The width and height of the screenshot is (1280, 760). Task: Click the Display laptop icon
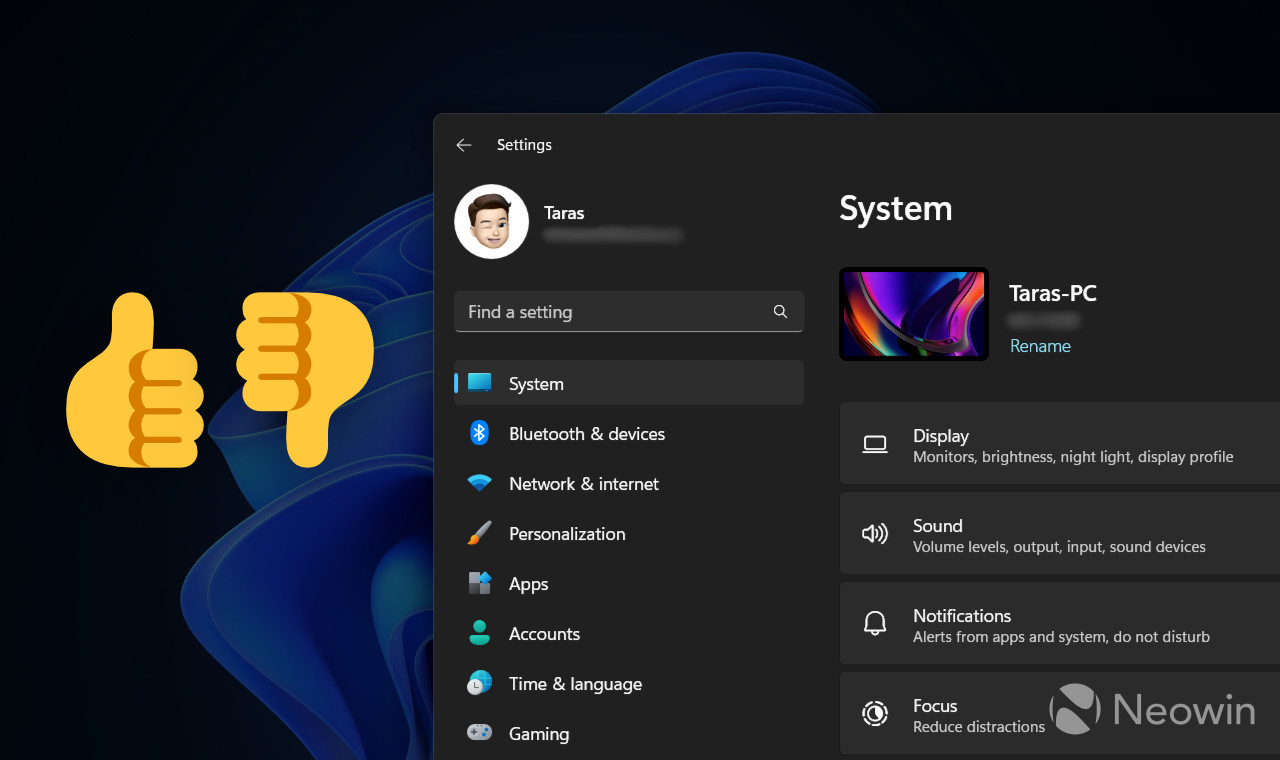click(x=875, y=445)
